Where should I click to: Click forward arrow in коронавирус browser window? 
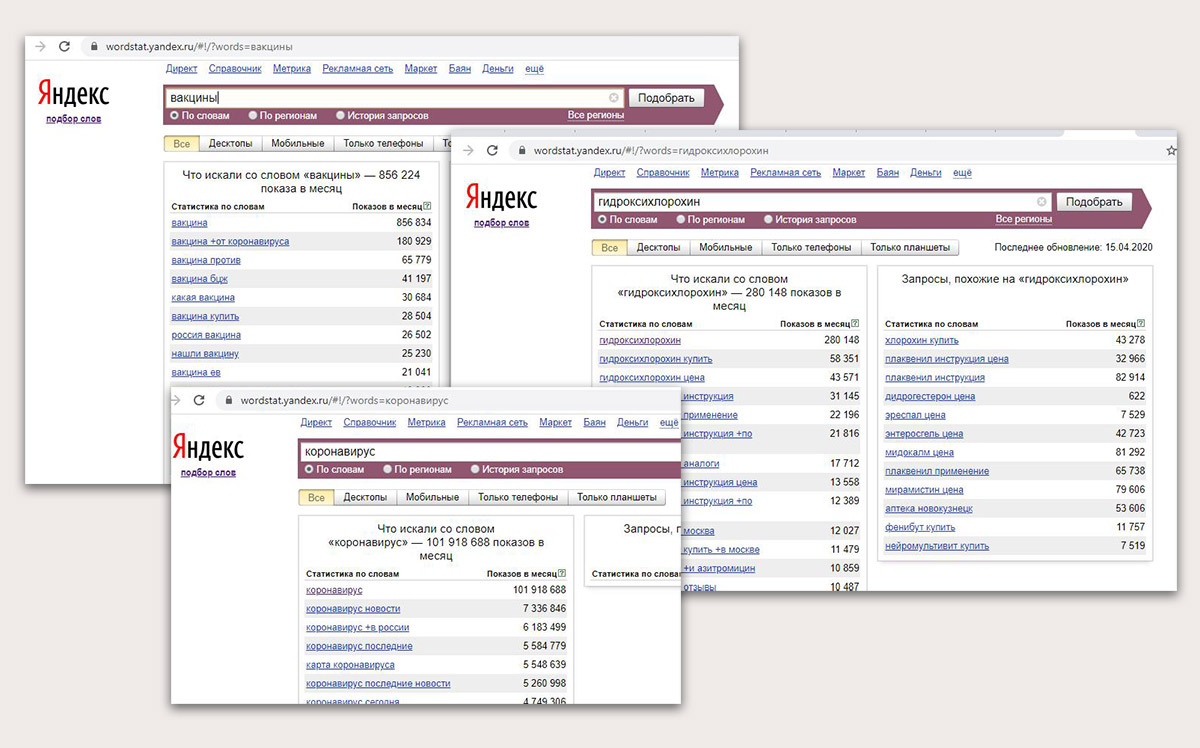coord(176,399)
